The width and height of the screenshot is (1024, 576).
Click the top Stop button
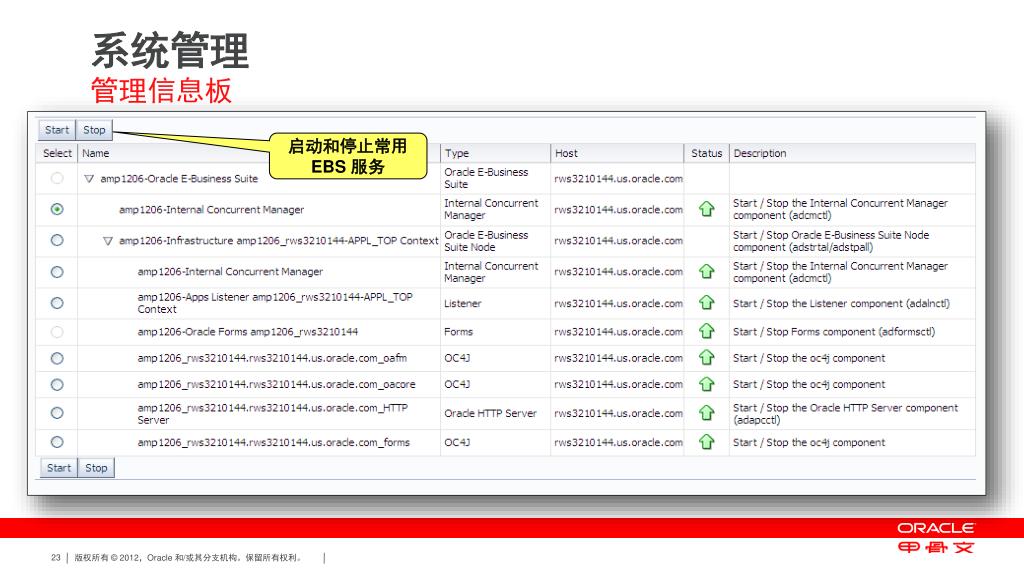point(94,130)
